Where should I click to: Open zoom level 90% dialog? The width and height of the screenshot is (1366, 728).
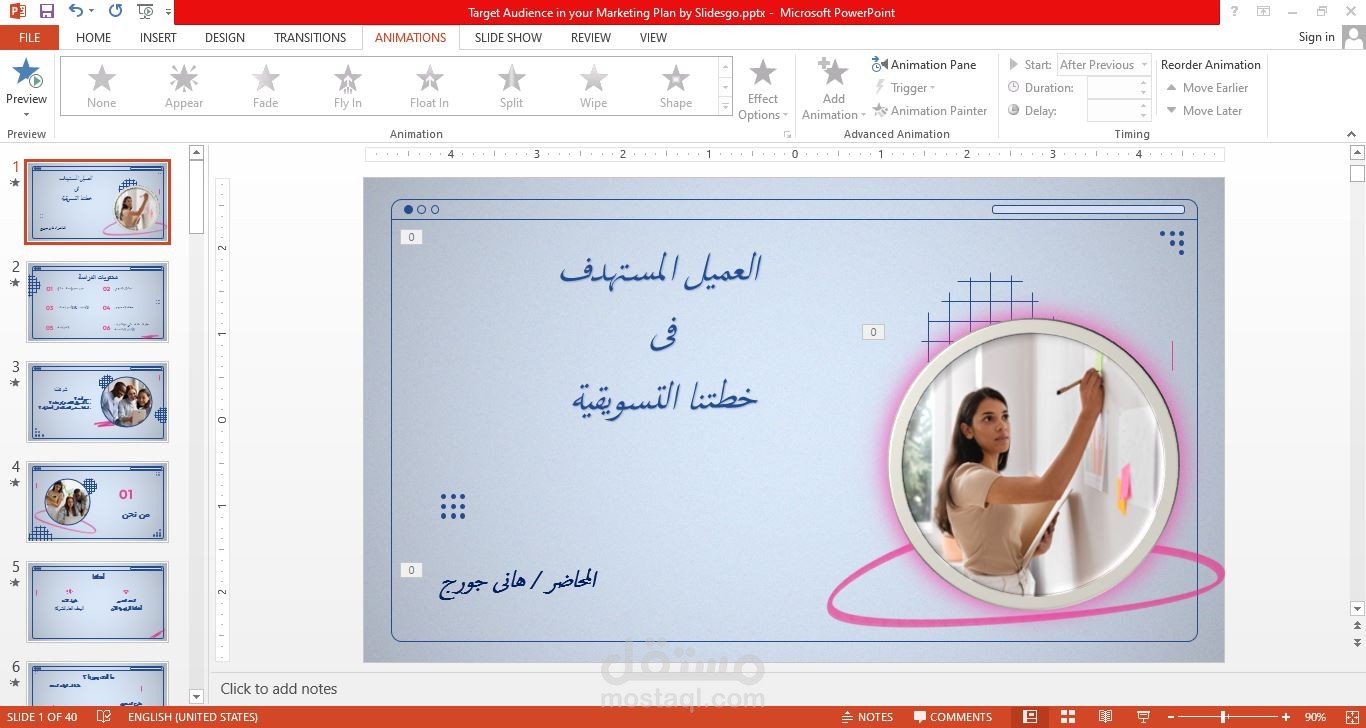[1315, 717]
